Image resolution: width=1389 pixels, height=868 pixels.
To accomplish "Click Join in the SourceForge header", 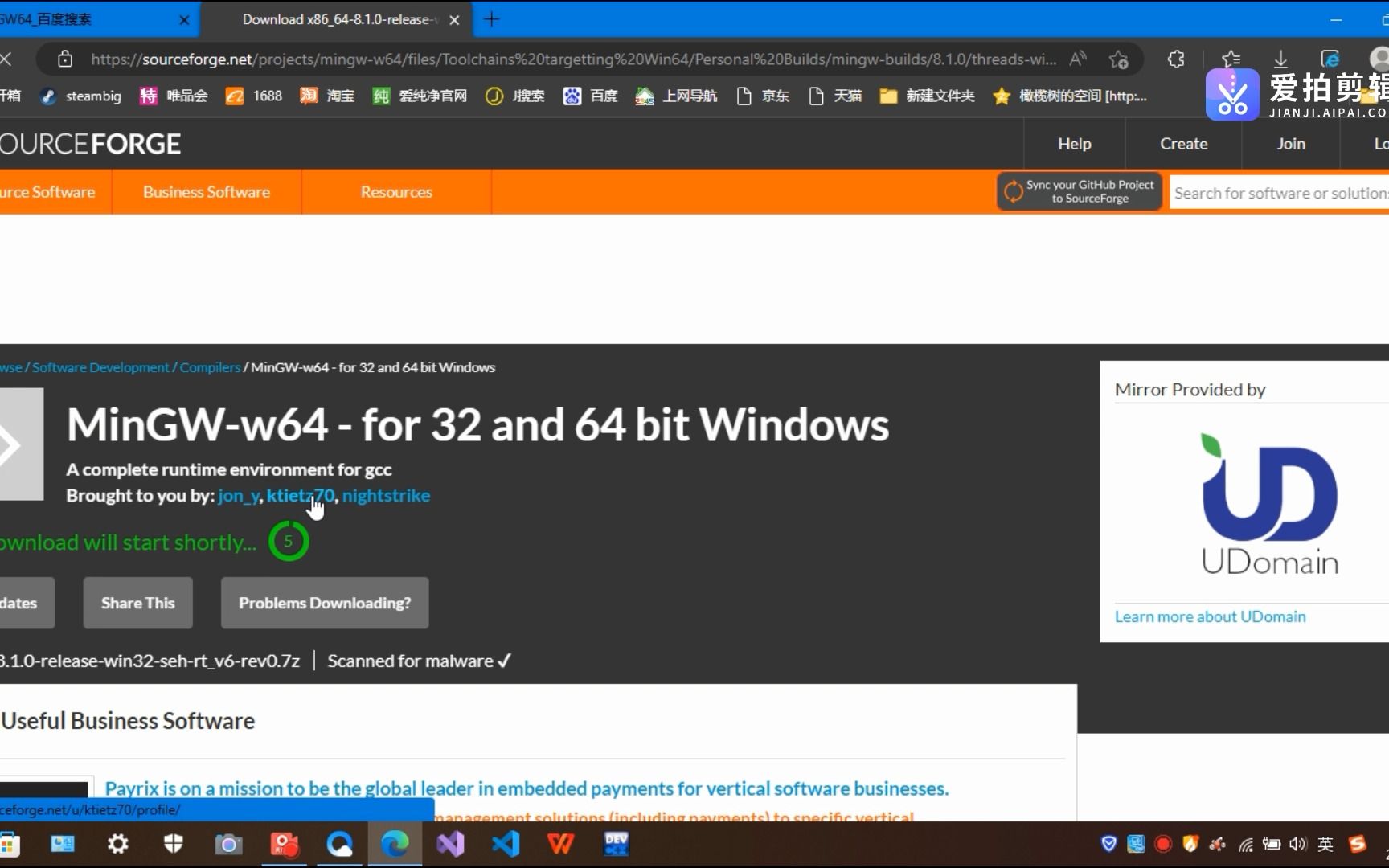I will pos(1291,144).
